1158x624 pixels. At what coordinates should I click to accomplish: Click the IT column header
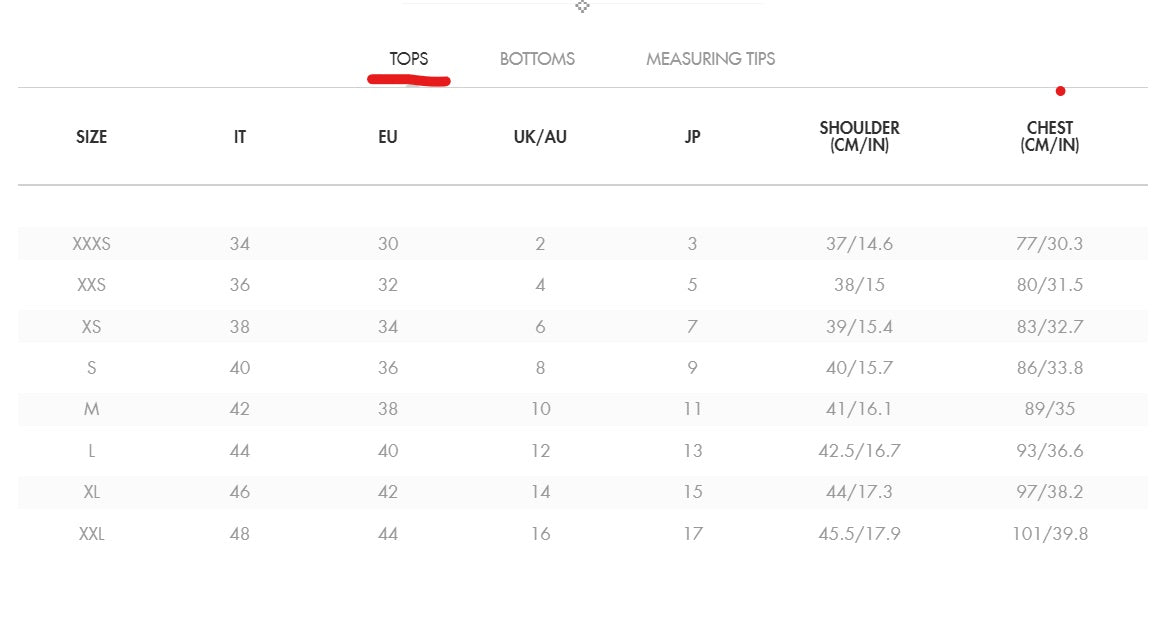pos(240,137)
